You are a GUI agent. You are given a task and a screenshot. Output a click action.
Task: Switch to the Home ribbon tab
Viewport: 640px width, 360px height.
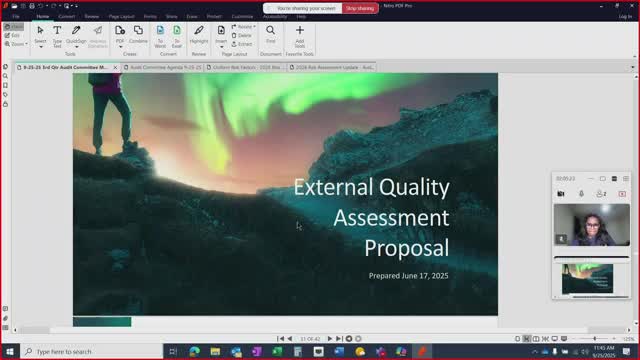[x=43, y=17]
